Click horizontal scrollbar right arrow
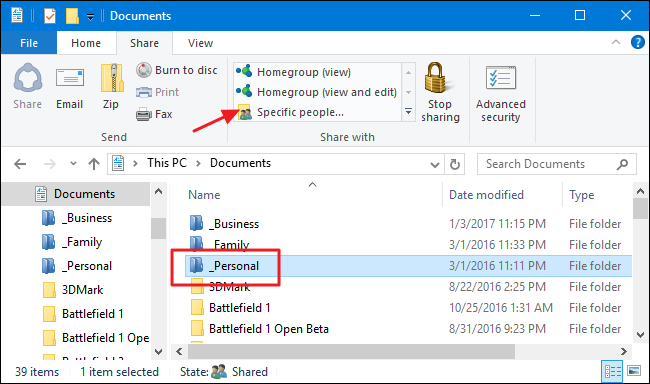Image resolution: width=650 pixels, height=384 pixels. [x=623, y=352]
